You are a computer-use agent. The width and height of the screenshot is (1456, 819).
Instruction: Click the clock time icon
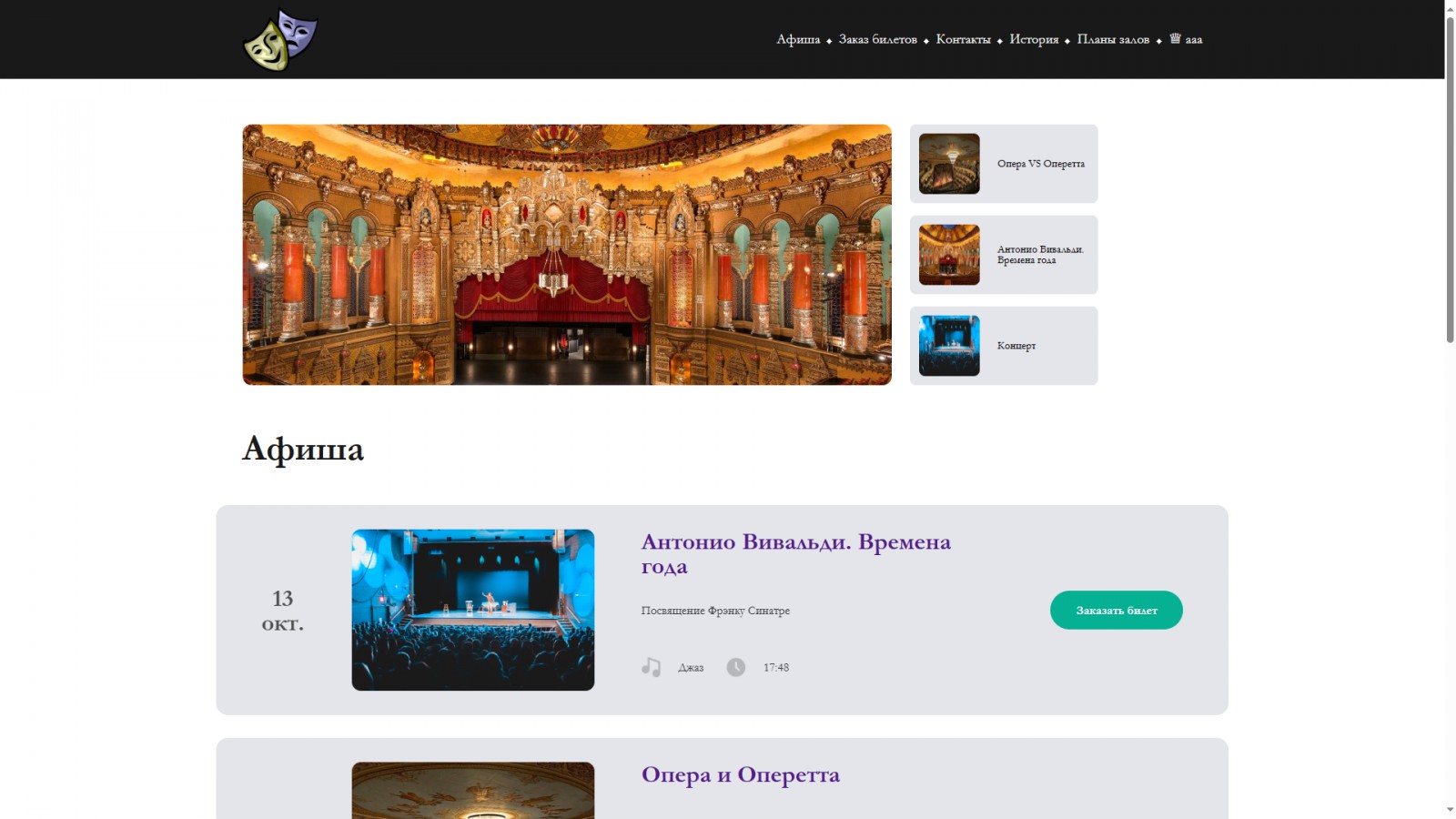pos(736,667)
